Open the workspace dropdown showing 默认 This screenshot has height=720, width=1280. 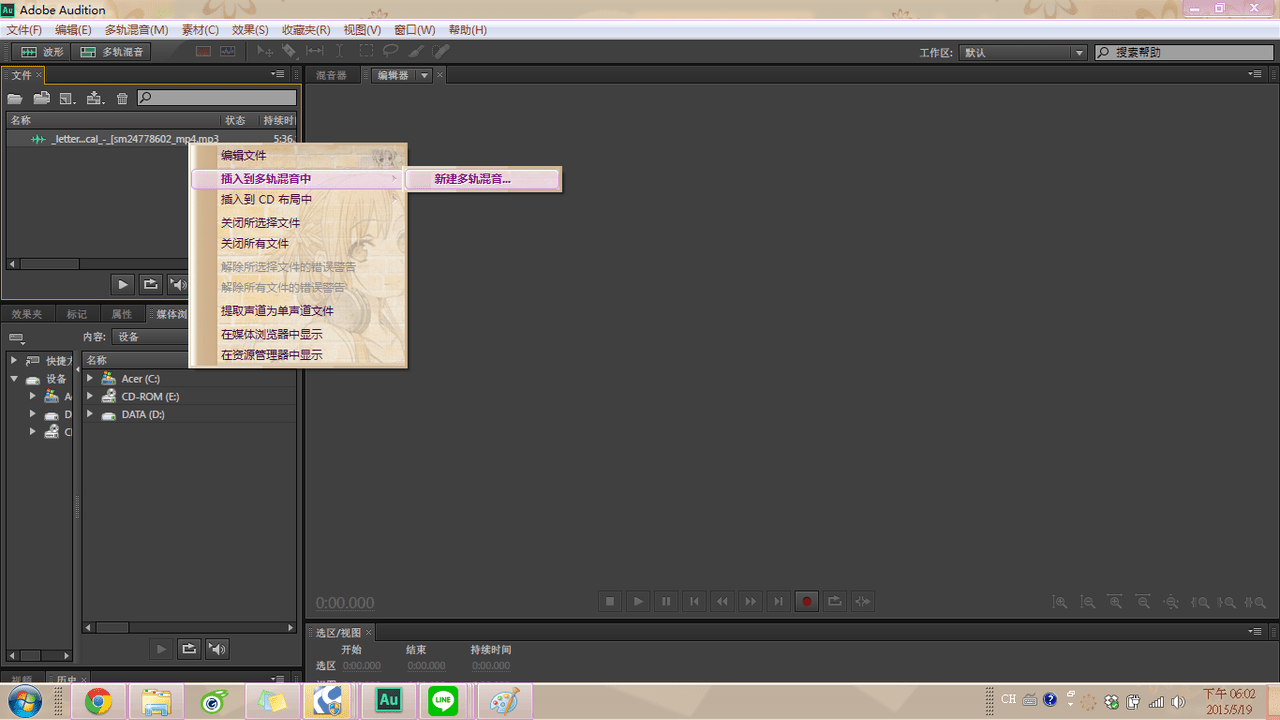pos(1023,52)
